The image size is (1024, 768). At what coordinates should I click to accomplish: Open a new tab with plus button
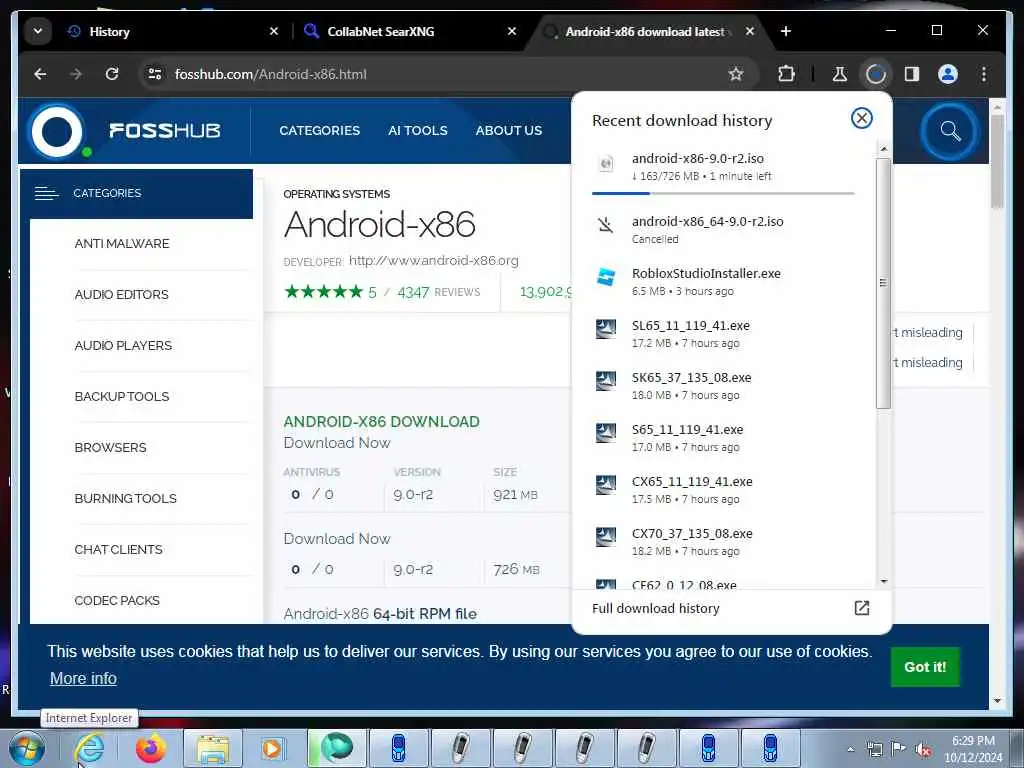[786, 31]
